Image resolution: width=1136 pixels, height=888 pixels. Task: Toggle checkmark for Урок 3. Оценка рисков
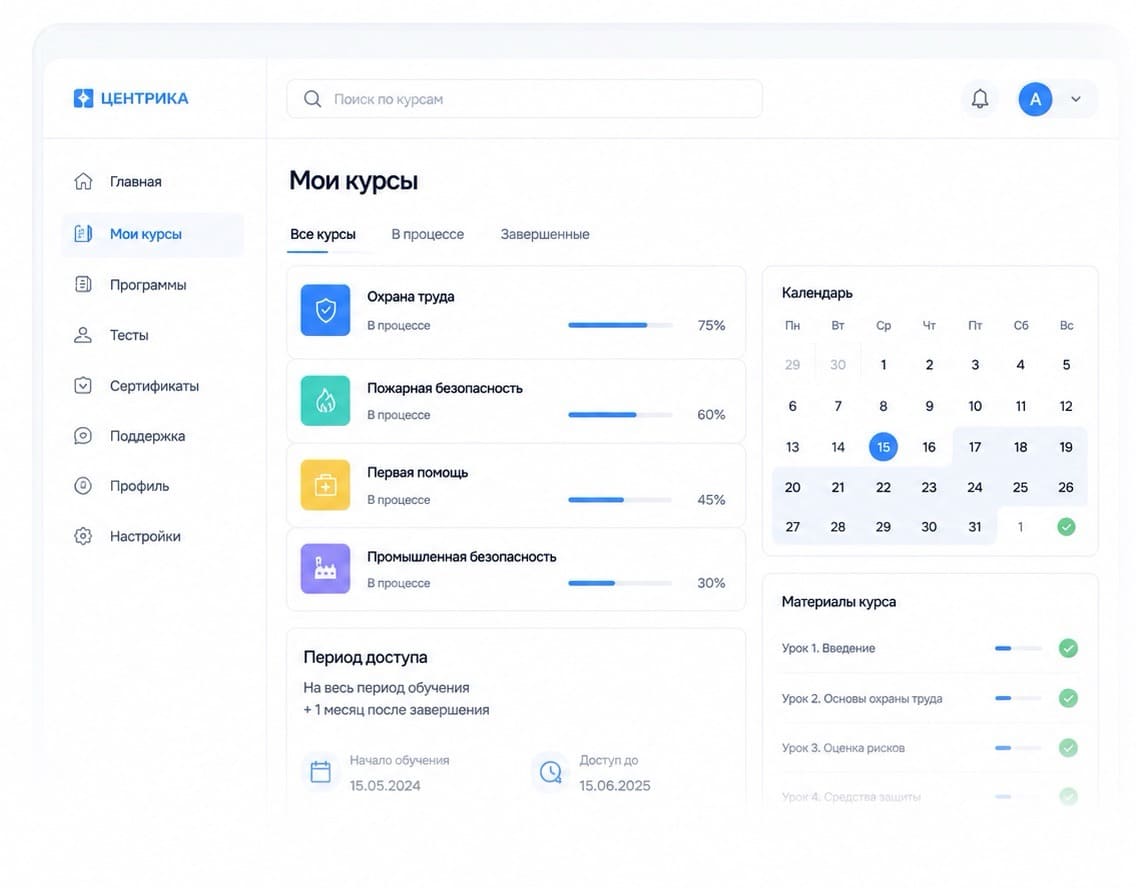(x=1068, y=747)
